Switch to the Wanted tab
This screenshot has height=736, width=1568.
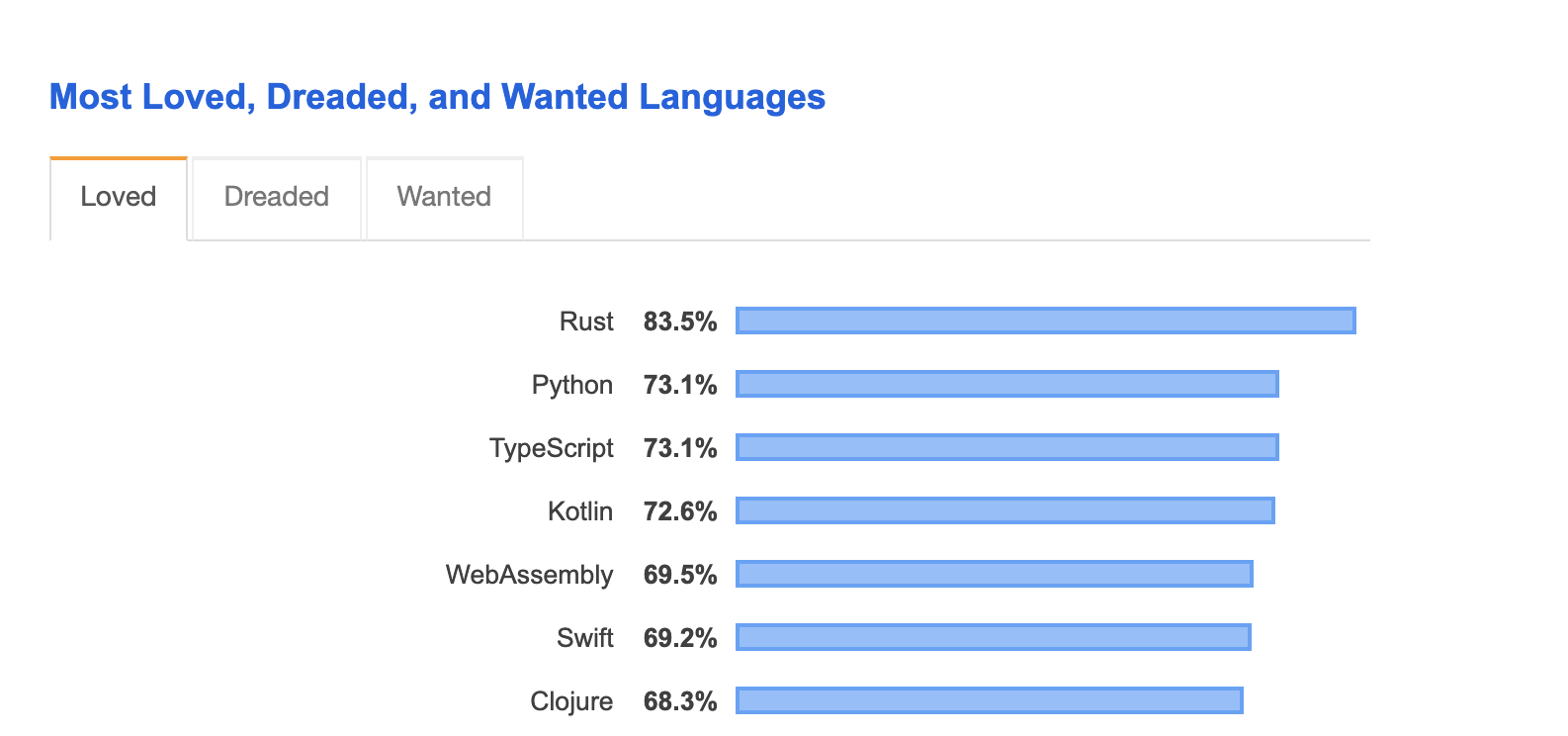(444, 197)
